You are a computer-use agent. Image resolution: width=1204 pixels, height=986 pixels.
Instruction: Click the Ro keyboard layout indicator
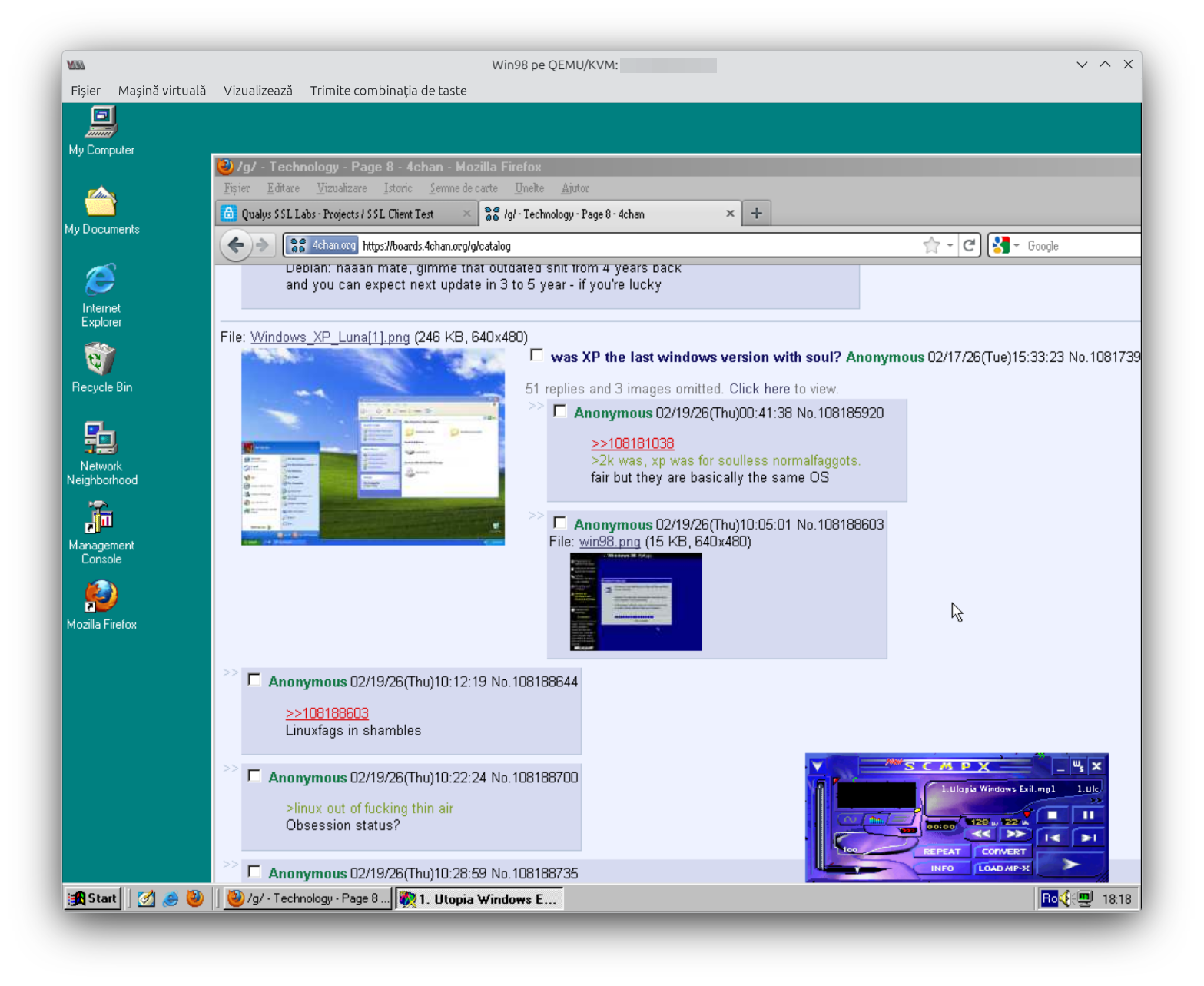pyautogui.click(x=1049, y=898)
